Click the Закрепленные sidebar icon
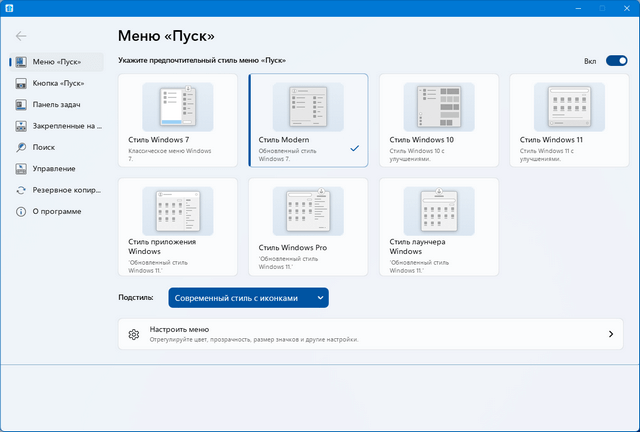Image resolution: width=640 pixels, height=432 pixels. (21, 126)
